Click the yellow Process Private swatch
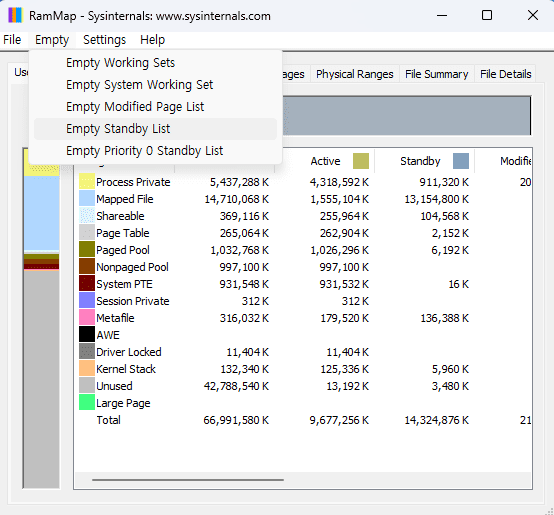 [87, 182]
